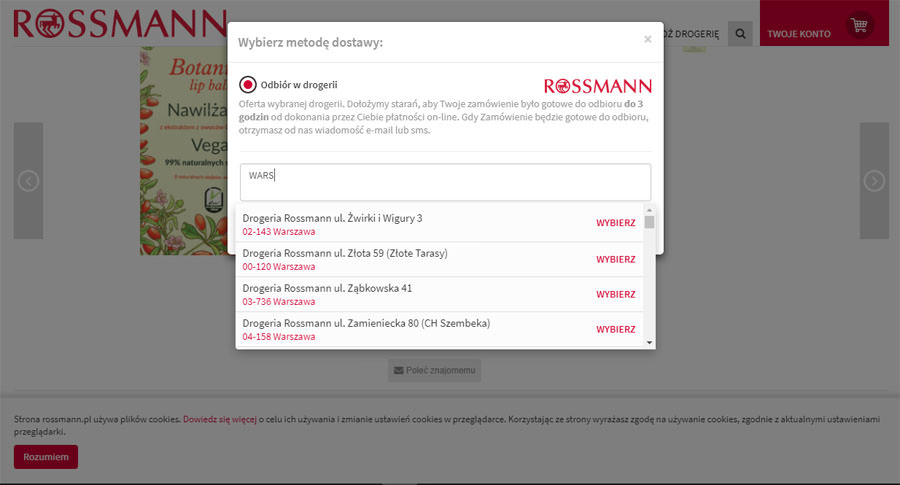The image size is (900, 485).
Task: Choose WYBIERZ for Złota 59 store
Action: [615, 259]
